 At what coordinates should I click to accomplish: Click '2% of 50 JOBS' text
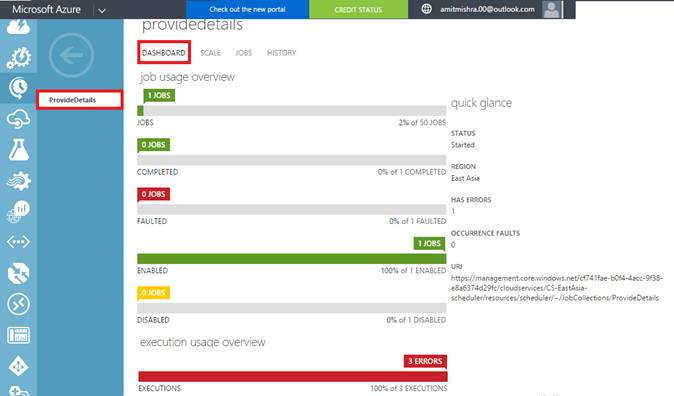pos(422,123)
